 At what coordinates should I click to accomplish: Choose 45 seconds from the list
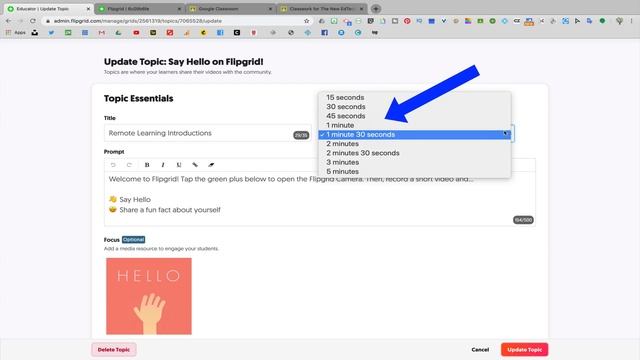tap(414, 116)
